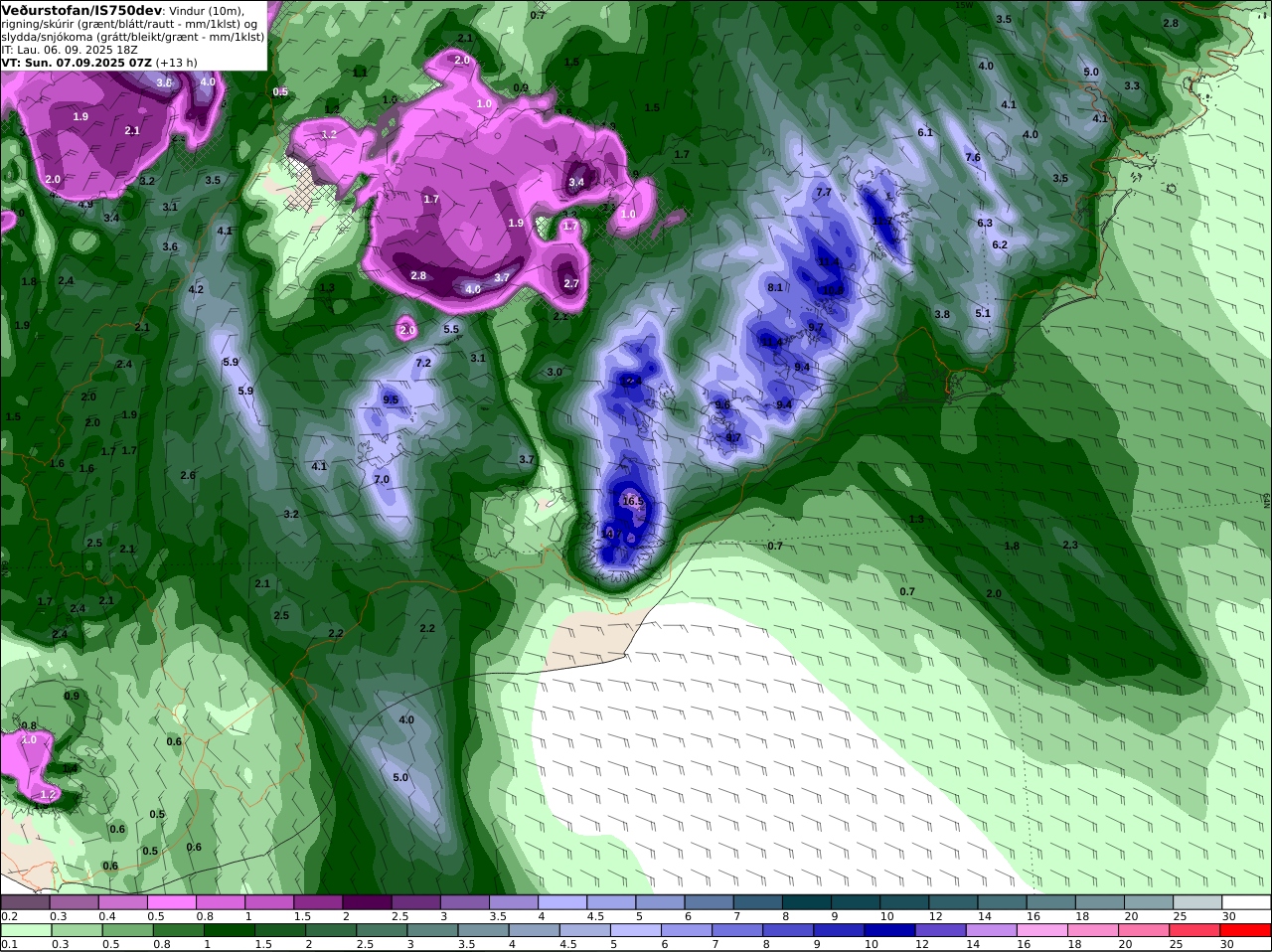Click the 7.0 value on the map

382,479
